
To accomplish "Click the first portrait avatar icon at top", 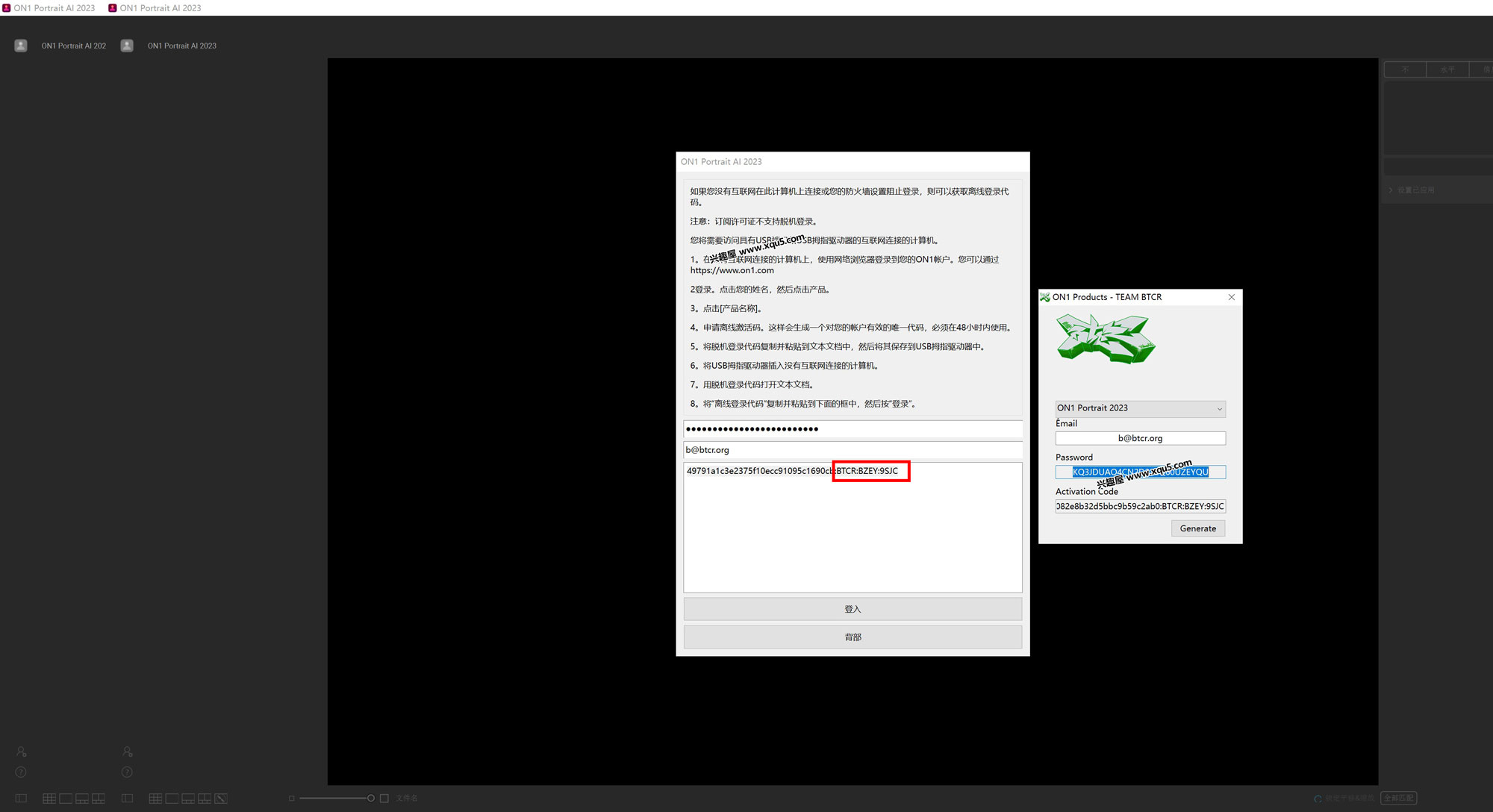I will (x=21, y=46).
